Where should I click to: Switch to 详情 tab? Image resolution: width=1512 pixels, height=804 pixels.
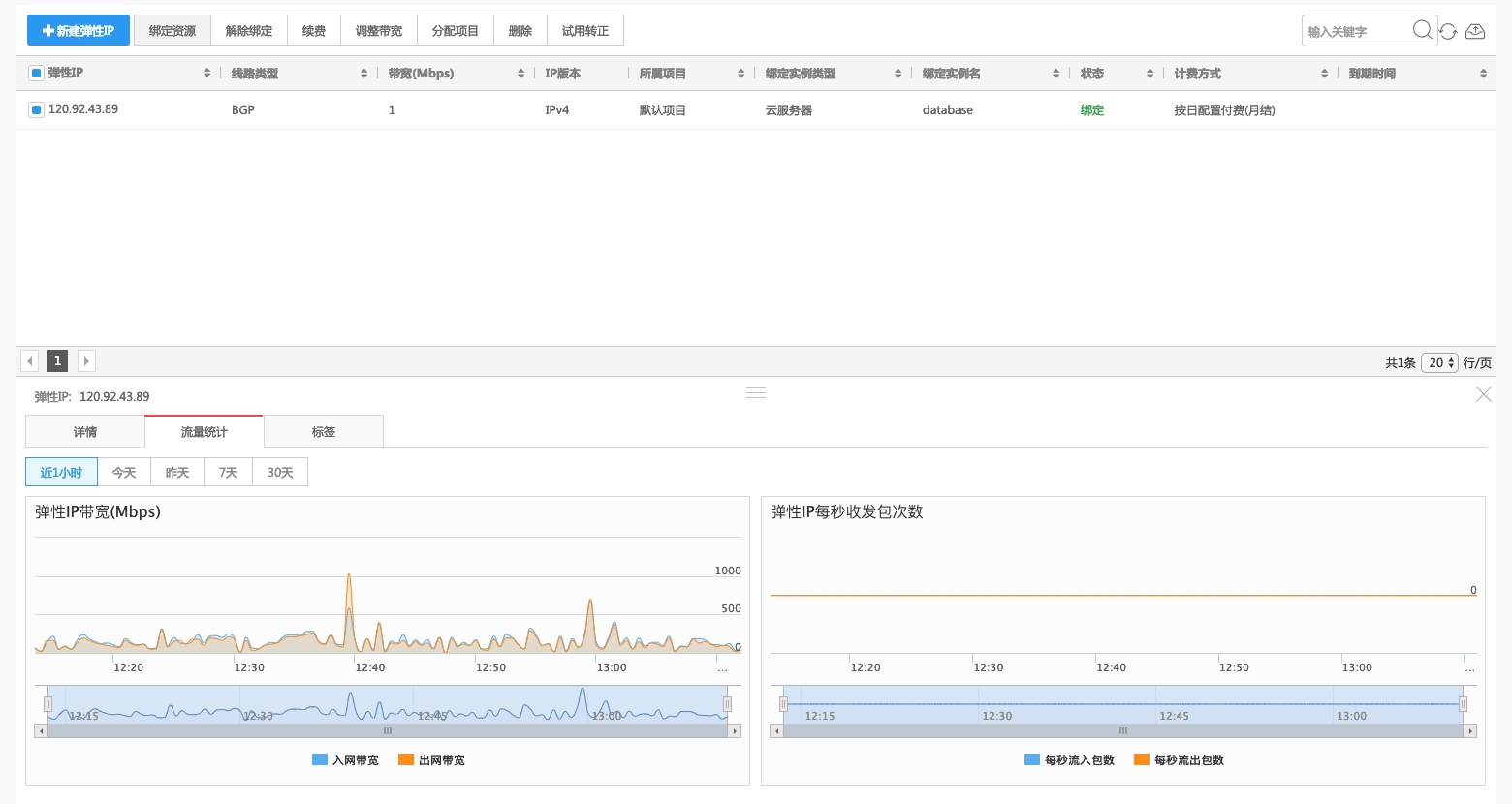click(x=85, y=432)
